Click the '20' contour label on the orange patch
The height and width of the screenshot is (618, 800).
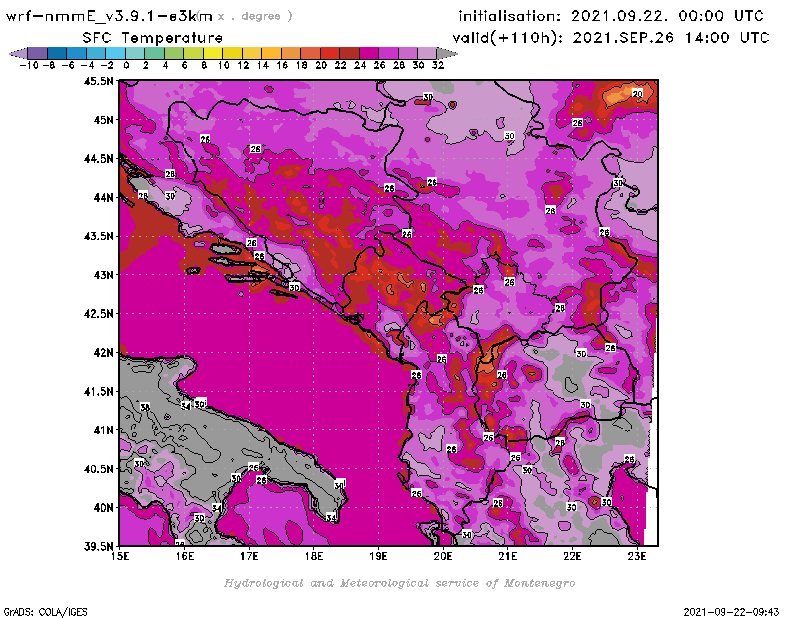[637, 93]
